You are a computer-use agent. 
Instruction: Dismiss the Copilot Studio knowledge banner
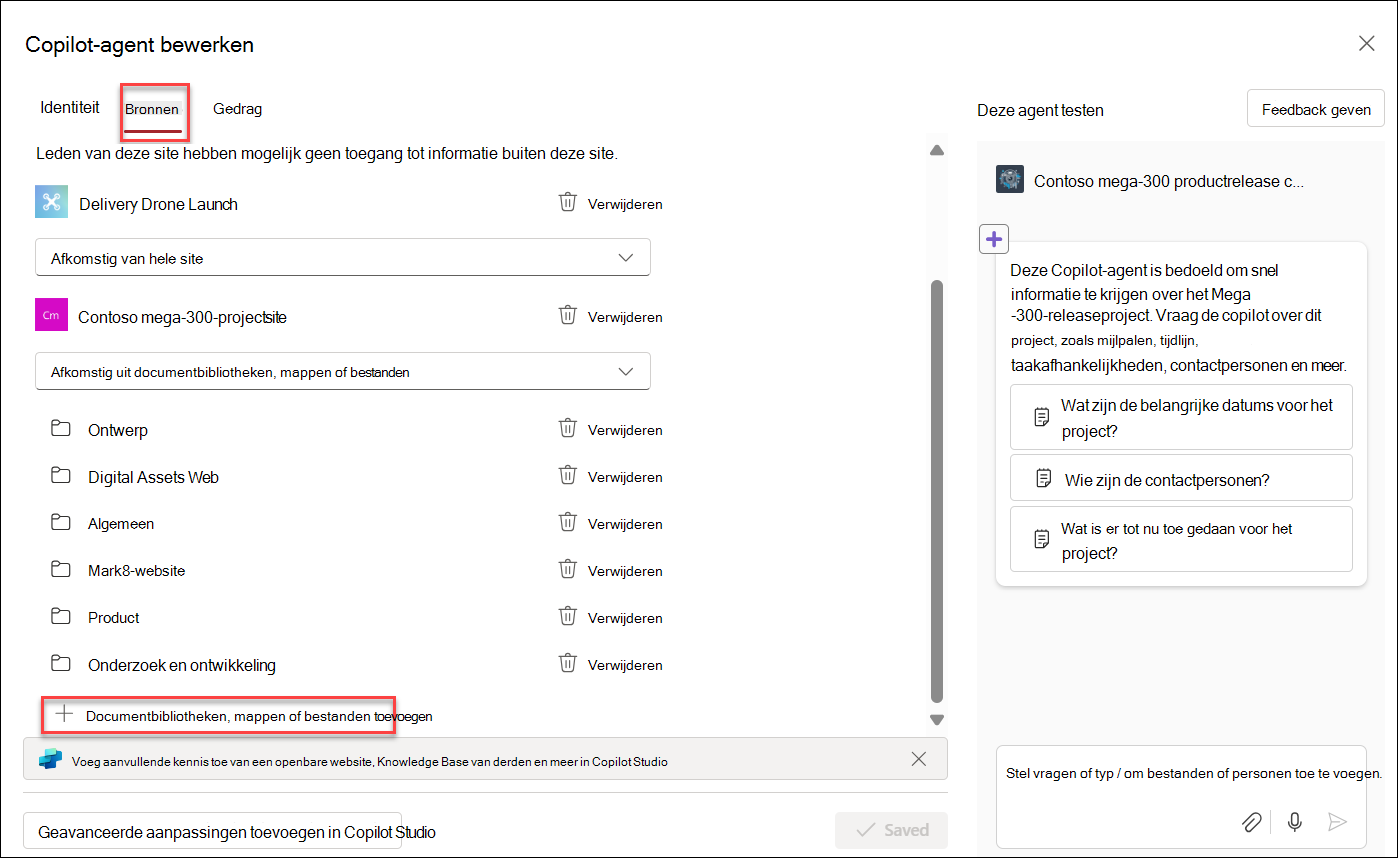919,759
